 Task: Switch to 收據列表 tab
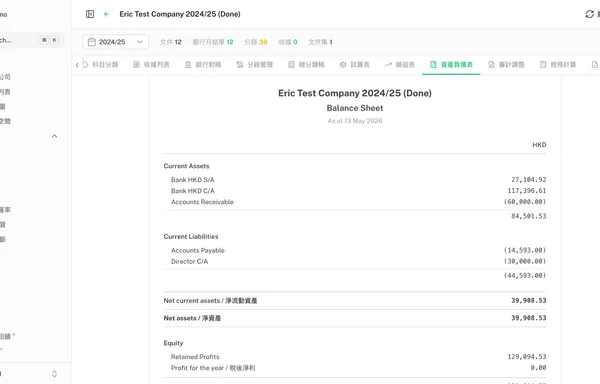tap(152, 65)
